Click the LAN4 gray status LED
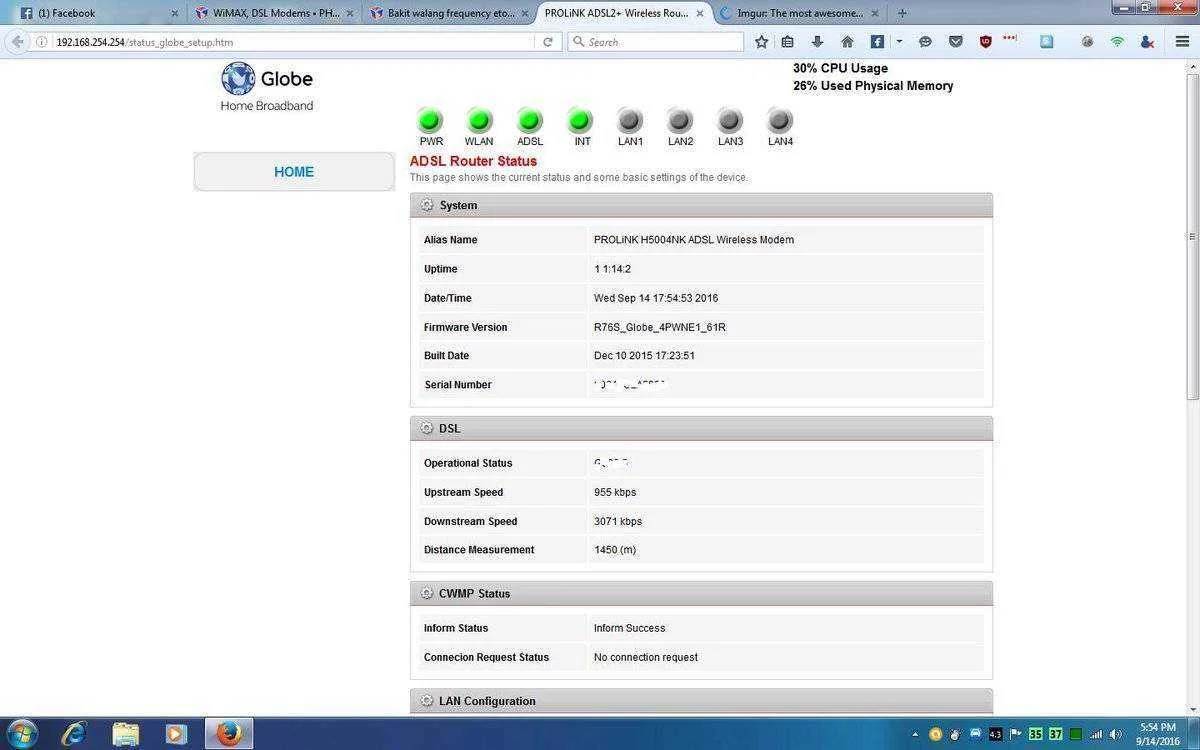 [780, 121]
